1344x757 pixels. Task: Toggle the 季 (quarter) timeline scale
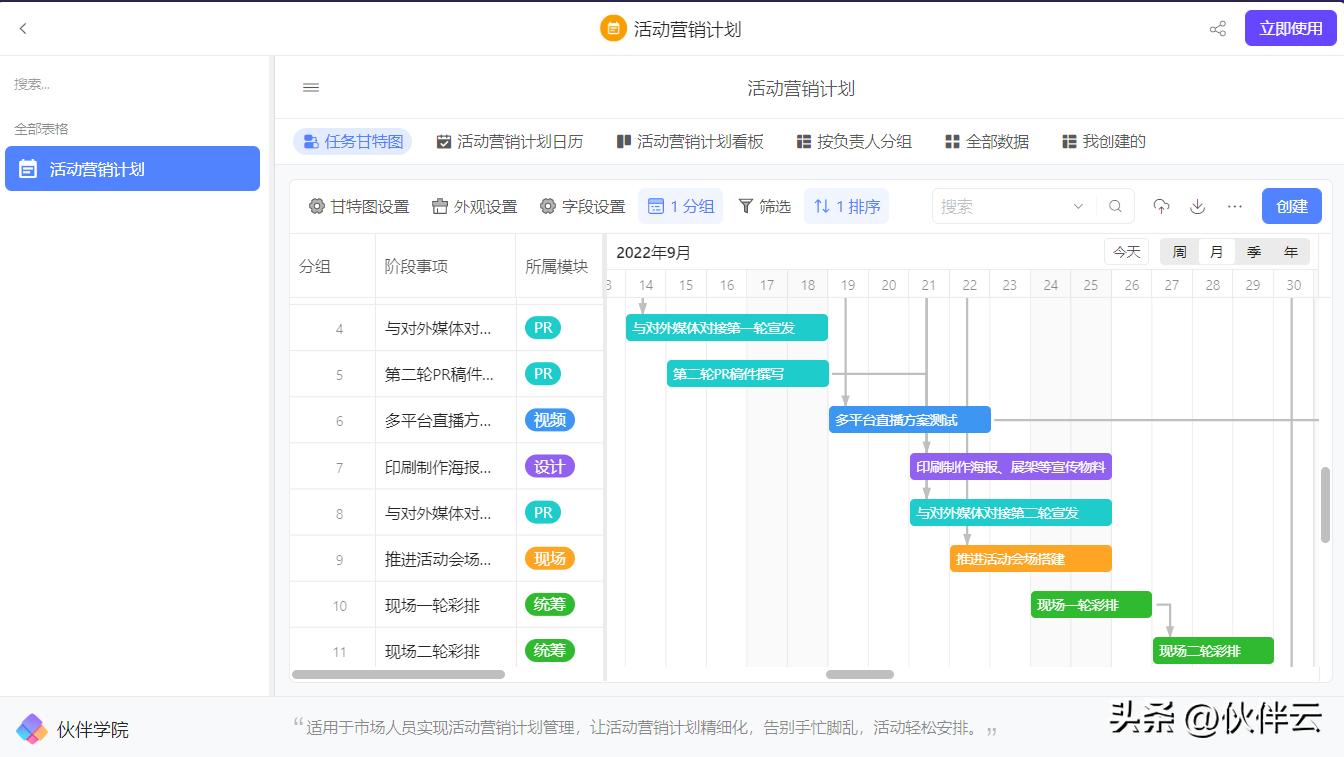(x=1253, y=251)
